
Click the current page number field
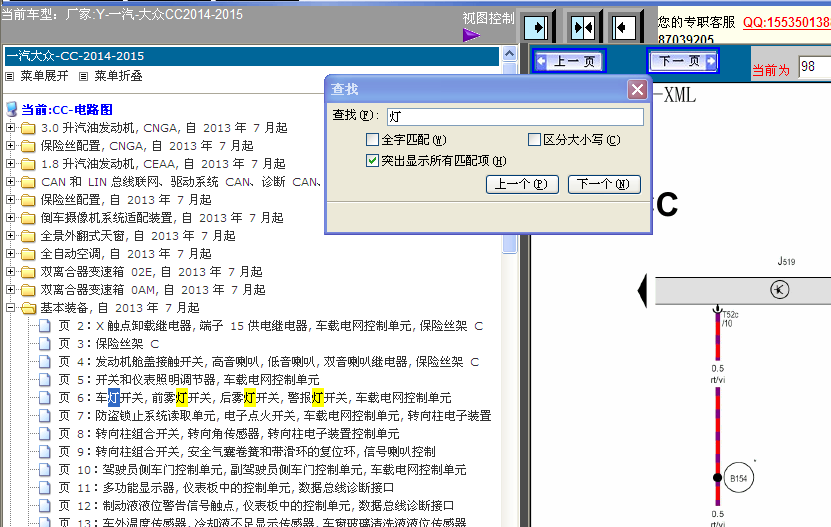815,67
